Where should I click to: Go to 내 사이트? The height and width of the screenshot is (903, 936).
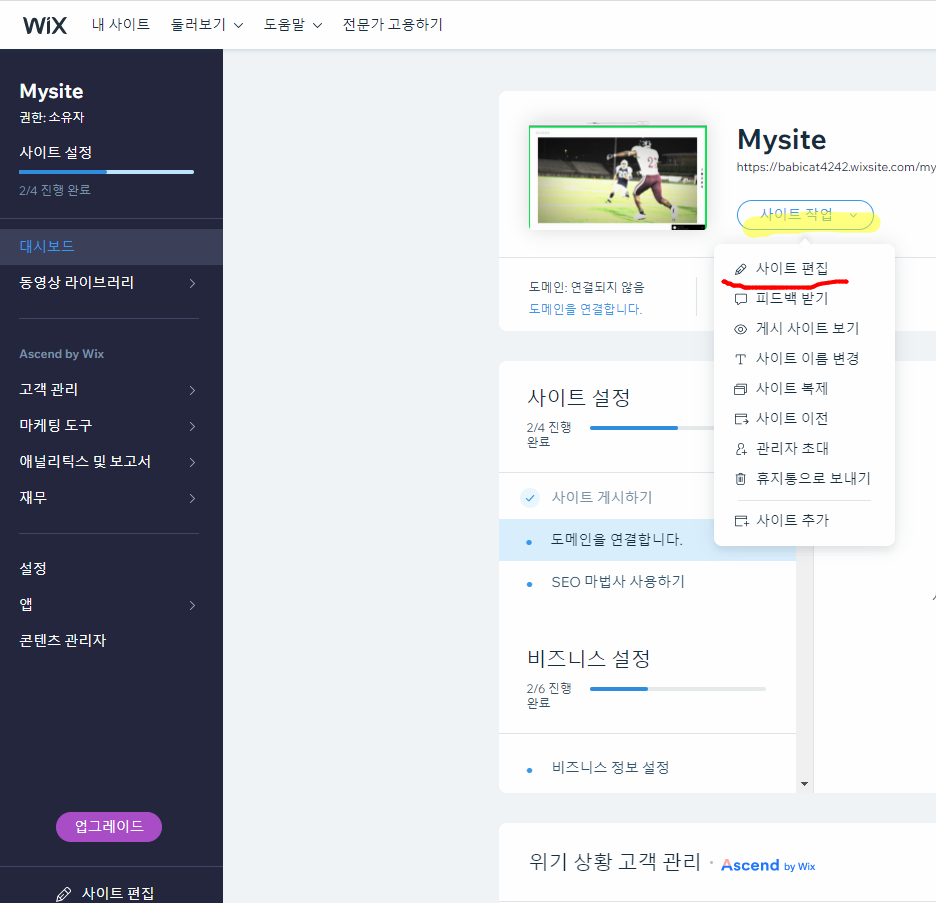[121, 24]
